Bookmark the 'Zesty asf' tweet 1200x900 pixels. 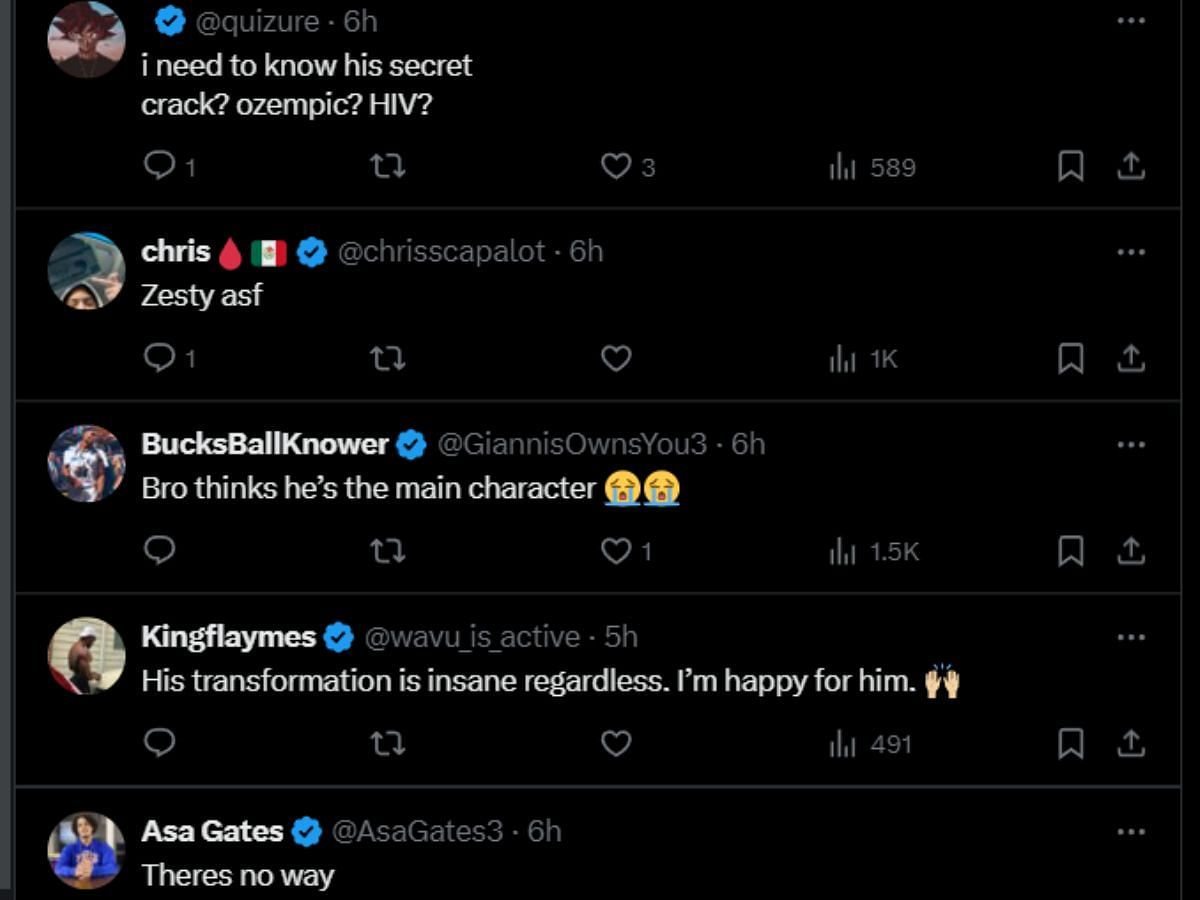tap(1071, 358)
